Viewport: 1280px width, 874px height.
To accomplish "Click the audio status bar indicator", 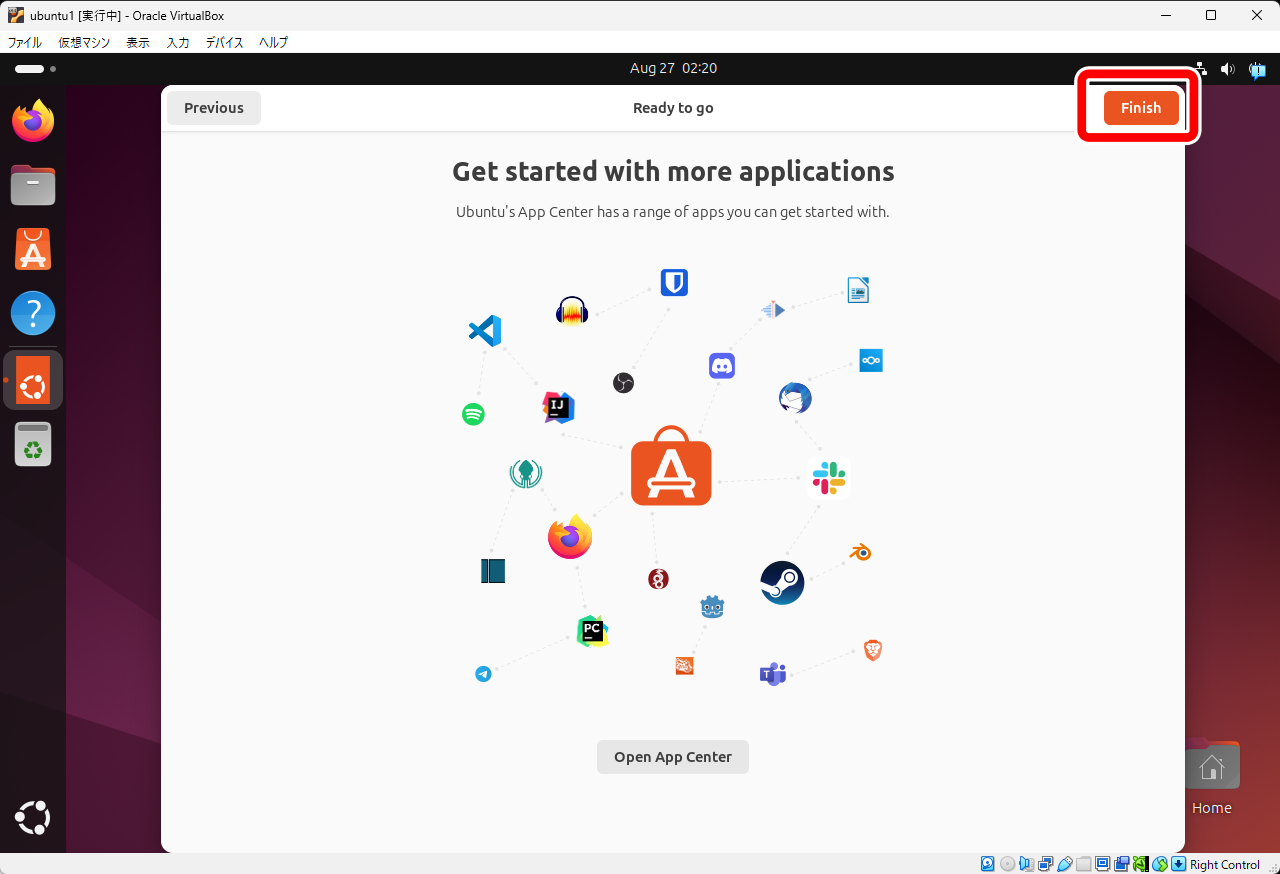I will tap(1026, 864).
